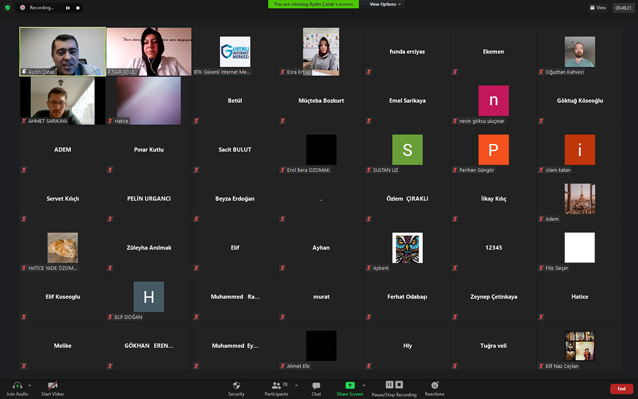The width and height of the screenshot is (638, 399).
Task: Click muted mic icon on Özlem ÇIRAKLI tile
Action: (x=369, y=219)
